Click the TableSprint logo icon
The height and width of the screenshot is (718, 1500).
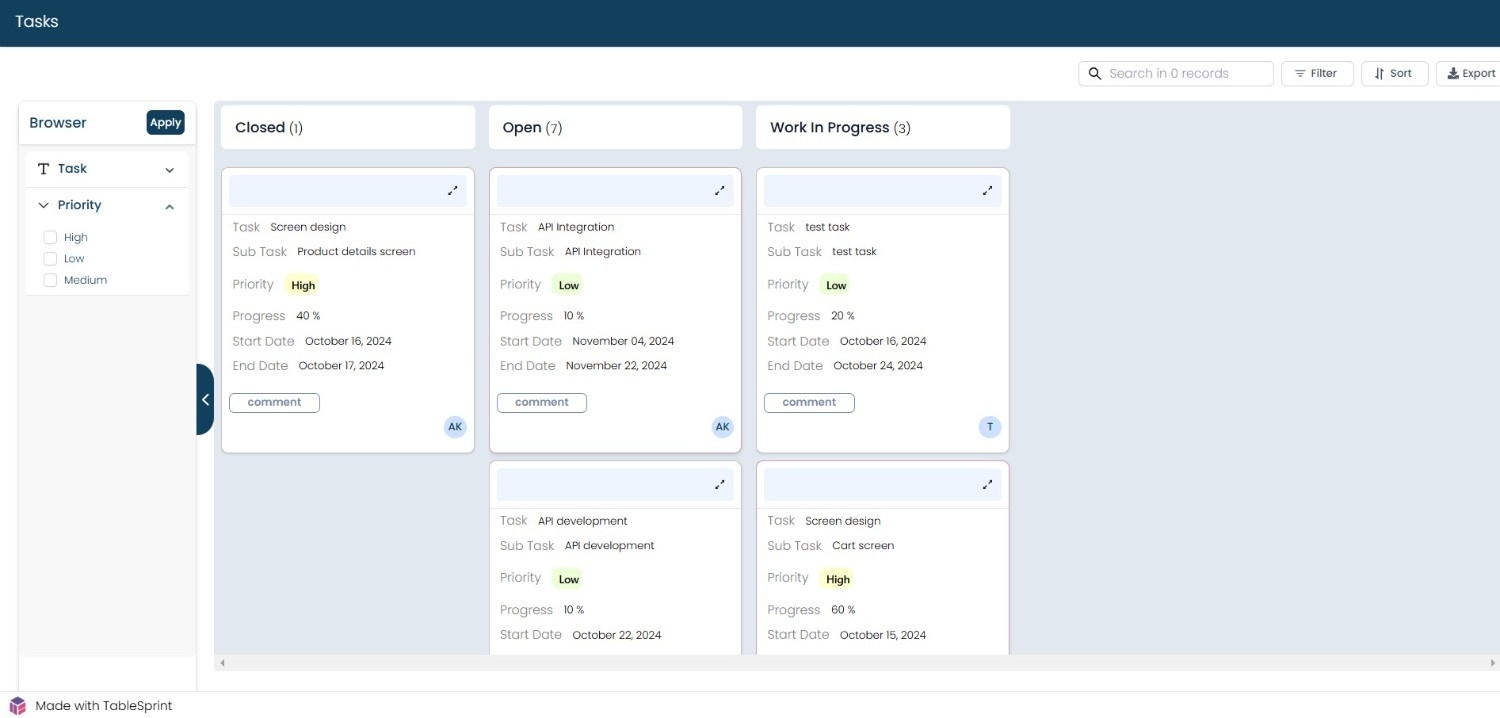17,705
